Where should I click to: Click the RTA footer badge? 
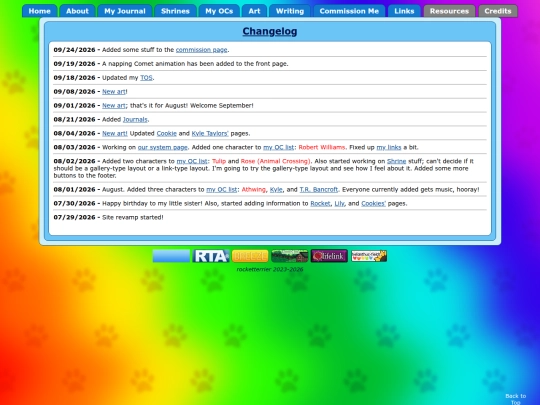pos(211,256)
